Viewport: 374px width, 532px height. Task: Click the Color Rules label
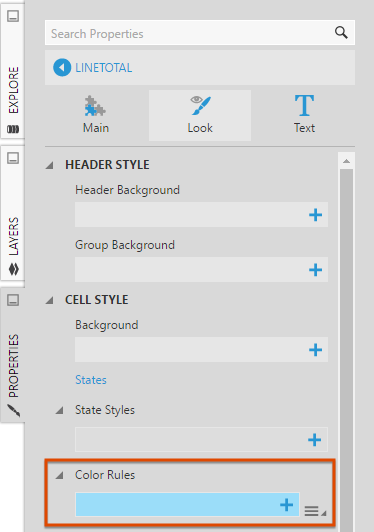click(x=105, y=475)
